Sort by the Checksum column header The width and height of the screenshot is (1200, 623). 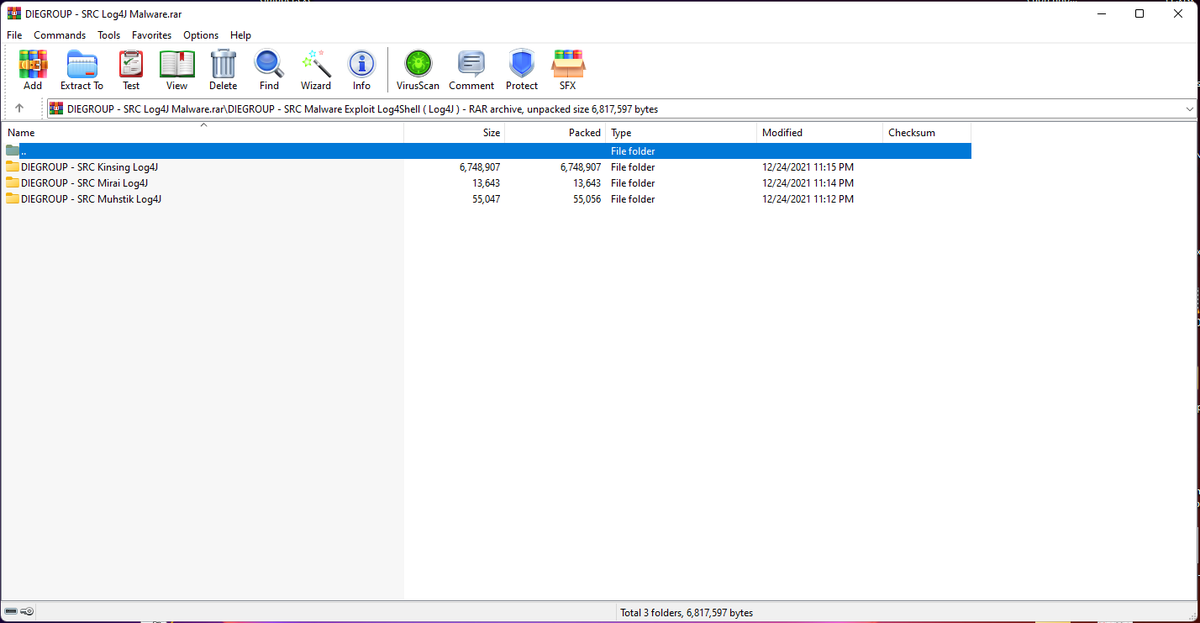pyautogui.click(x=927, y=132)
